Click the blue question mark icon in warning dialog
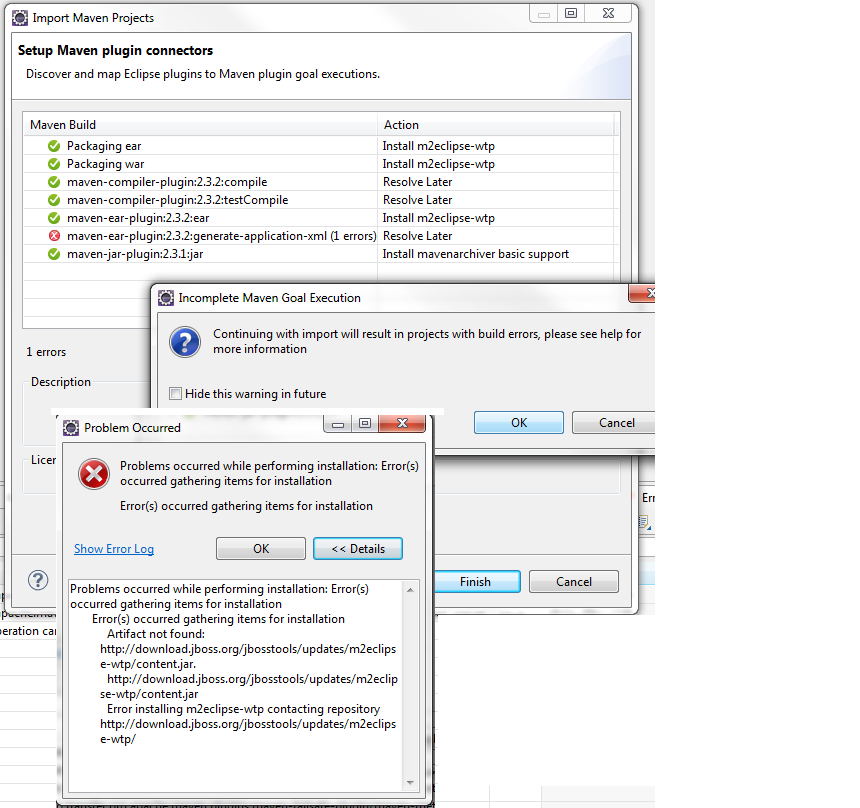860x808 pixels. coord(185,342)
